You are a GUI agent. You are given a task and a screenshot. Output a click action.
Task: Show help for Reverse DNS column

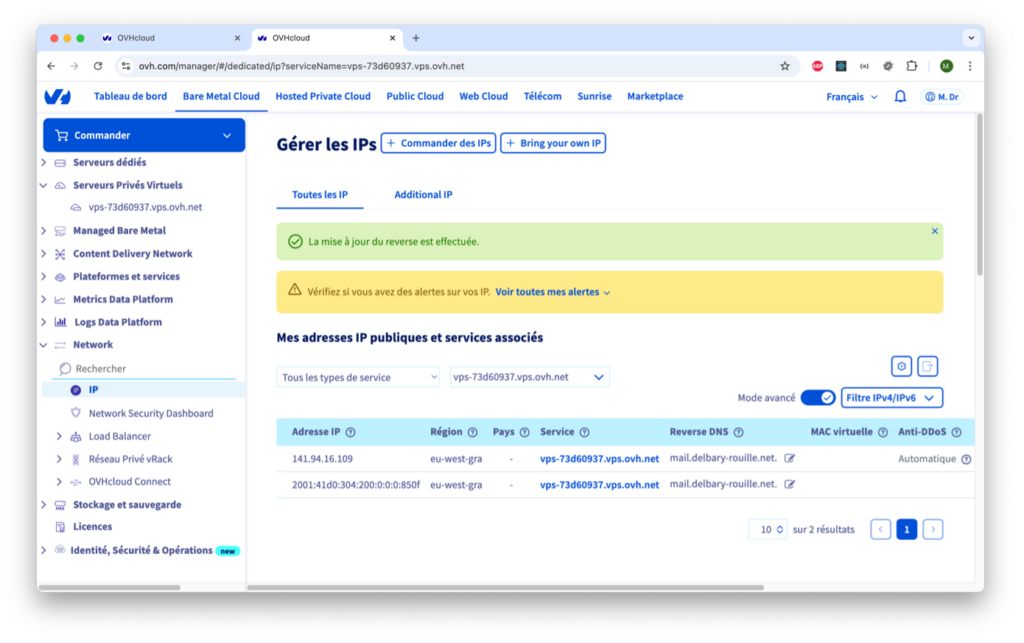tap(739, 432)
